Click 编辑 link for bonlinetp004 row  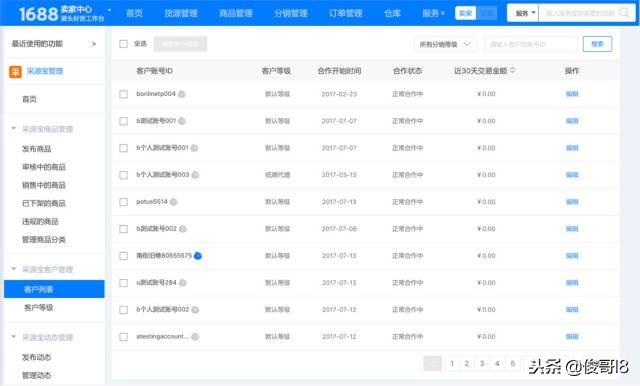572,94
